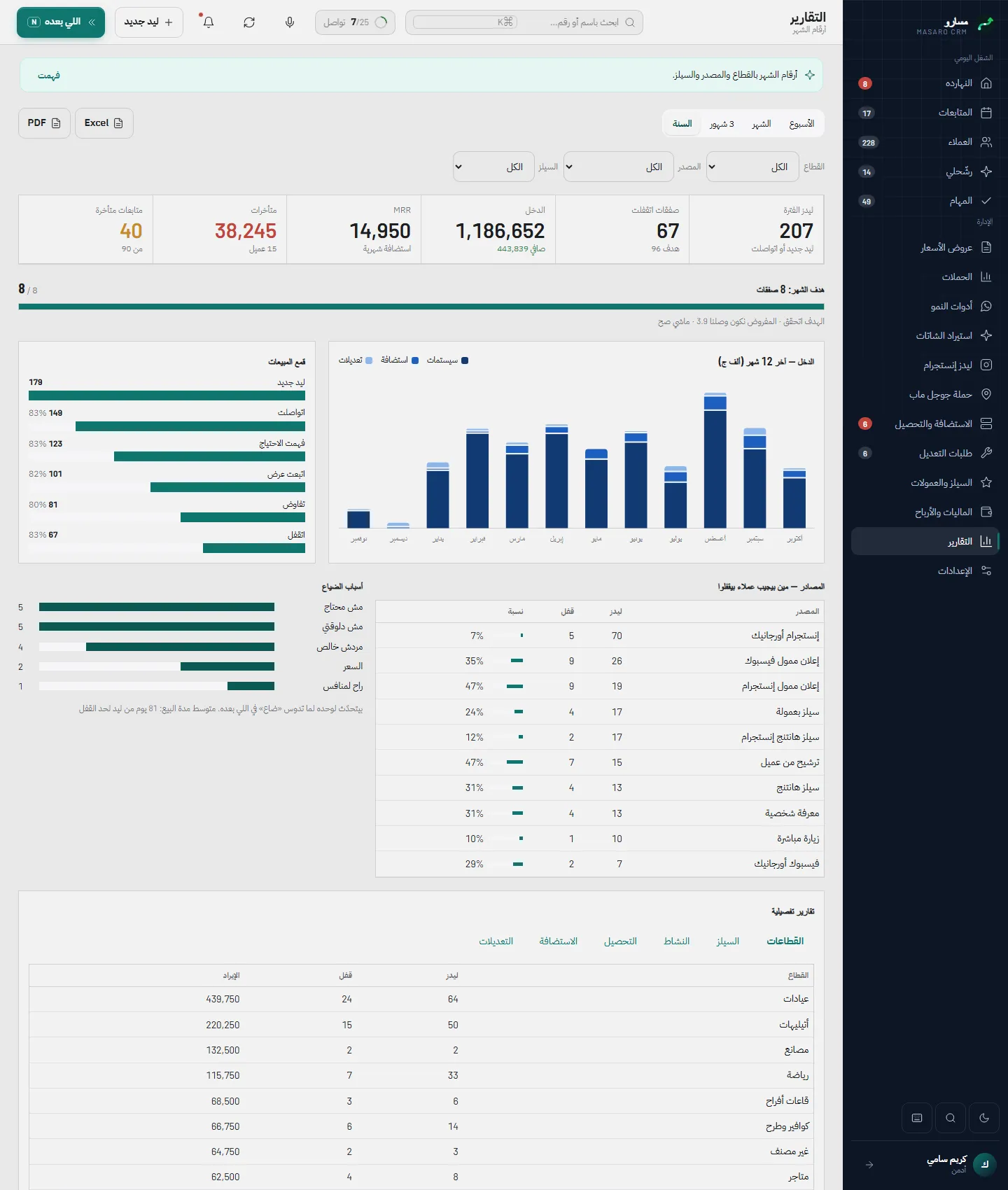Click the refresh icon in the top bar
Viewport: 1008px width, 1190px height.
click(249, 22)
